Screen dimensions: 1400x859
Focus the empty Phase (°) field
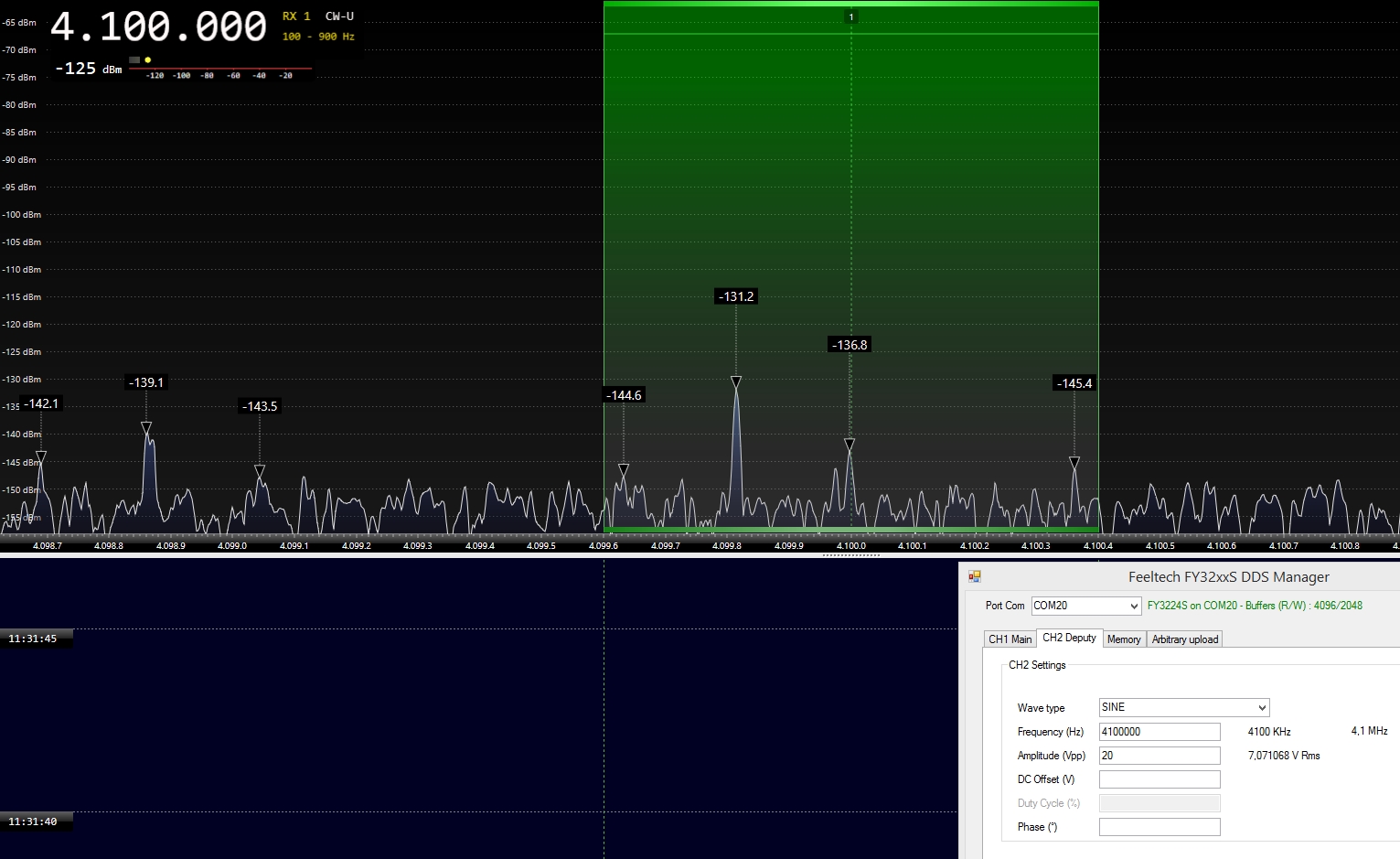(1160, 827)
